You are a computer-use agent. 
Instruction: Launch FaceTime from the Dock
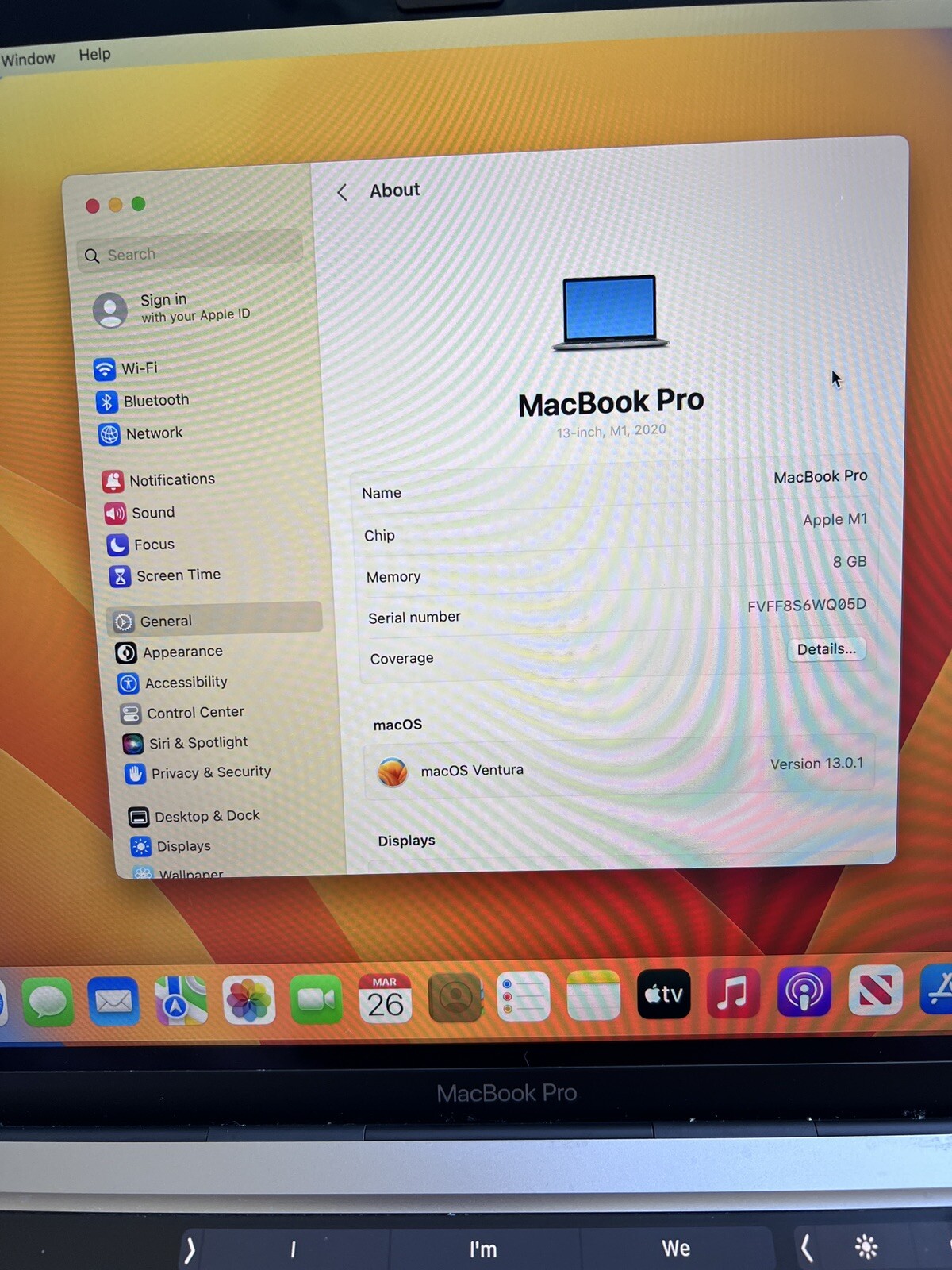[317, 999]
